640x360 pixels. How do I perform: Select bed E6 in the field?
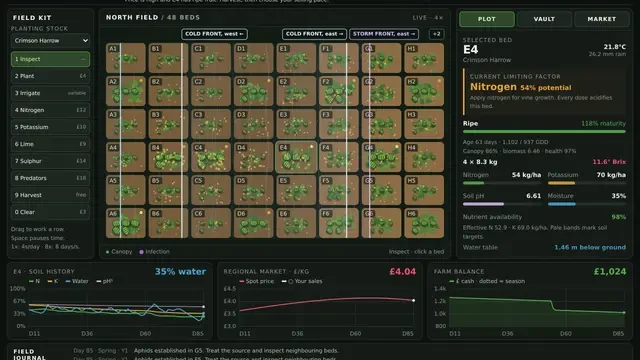(296, 223)
